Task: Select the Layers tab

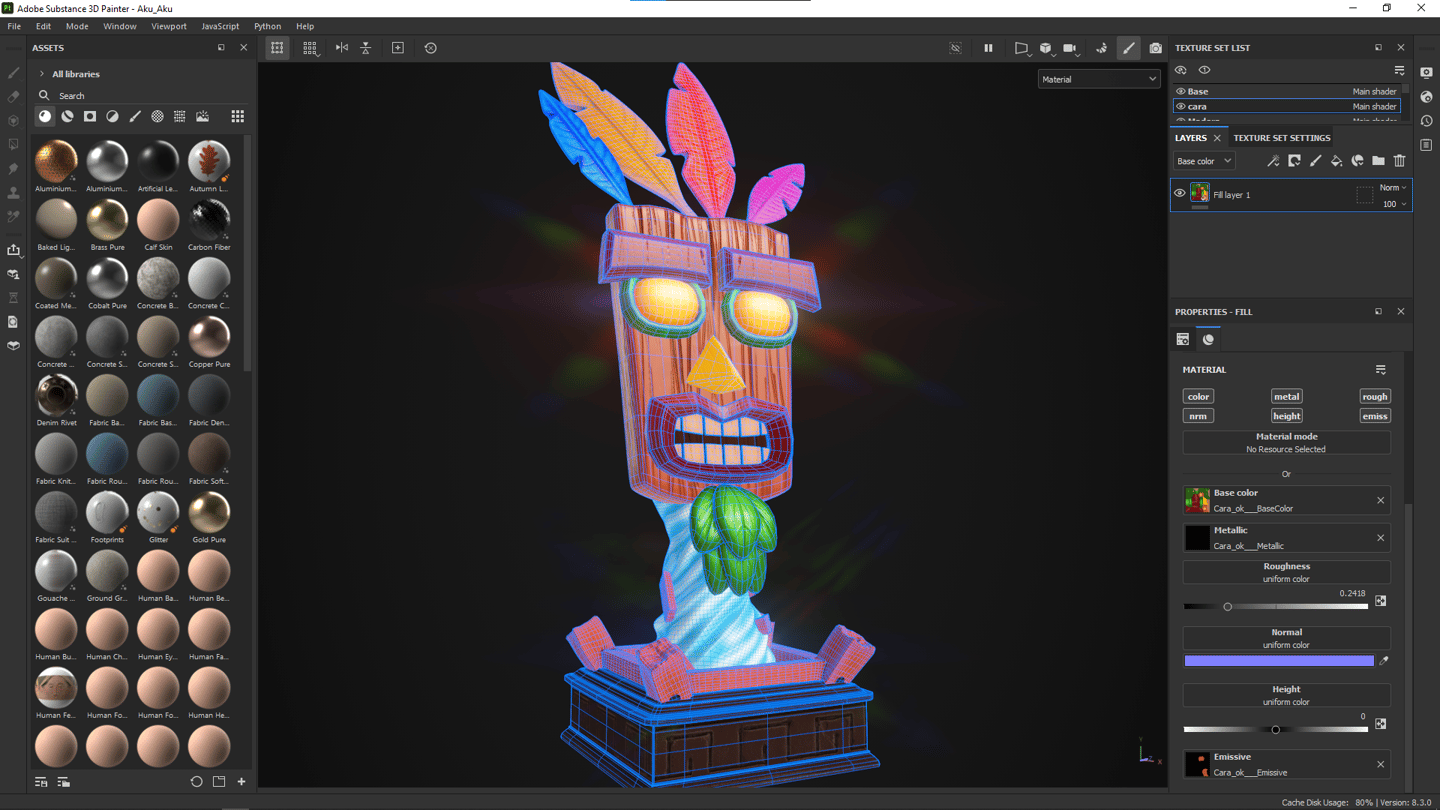Action: 1191,138
